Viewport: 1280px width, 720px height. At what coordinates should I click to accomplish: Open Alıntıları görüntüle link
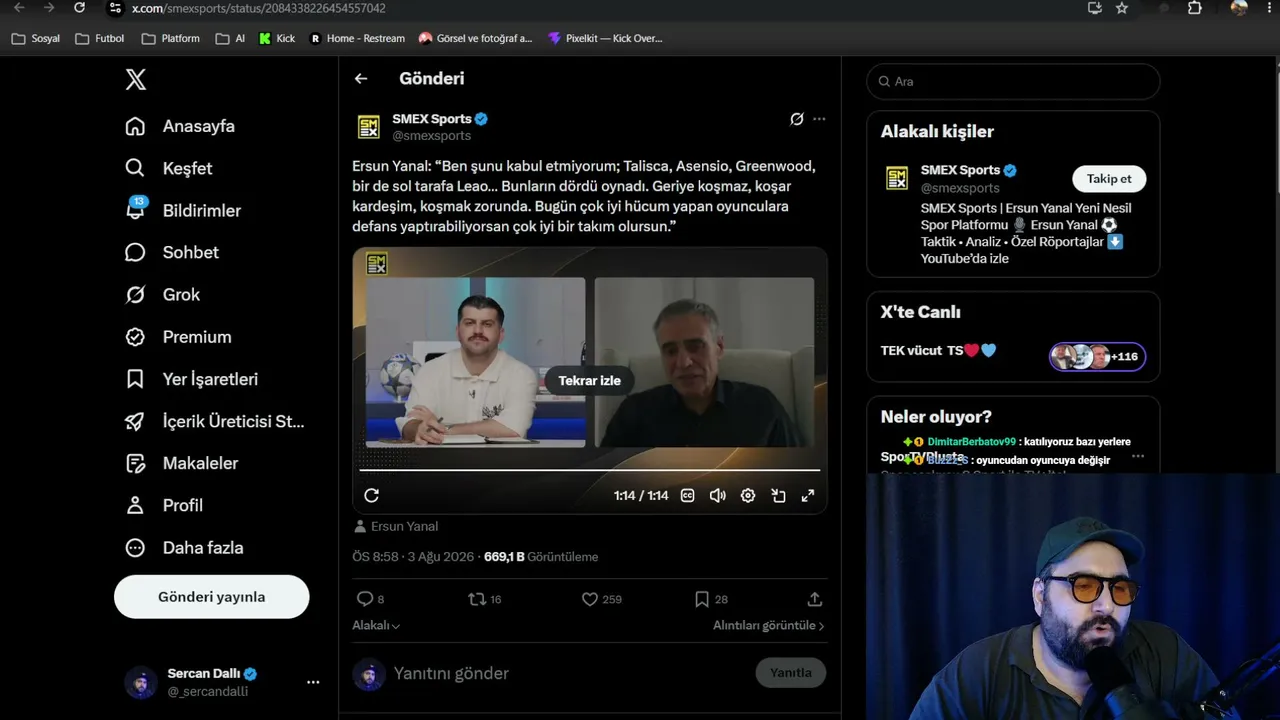(x=769, y=625)
